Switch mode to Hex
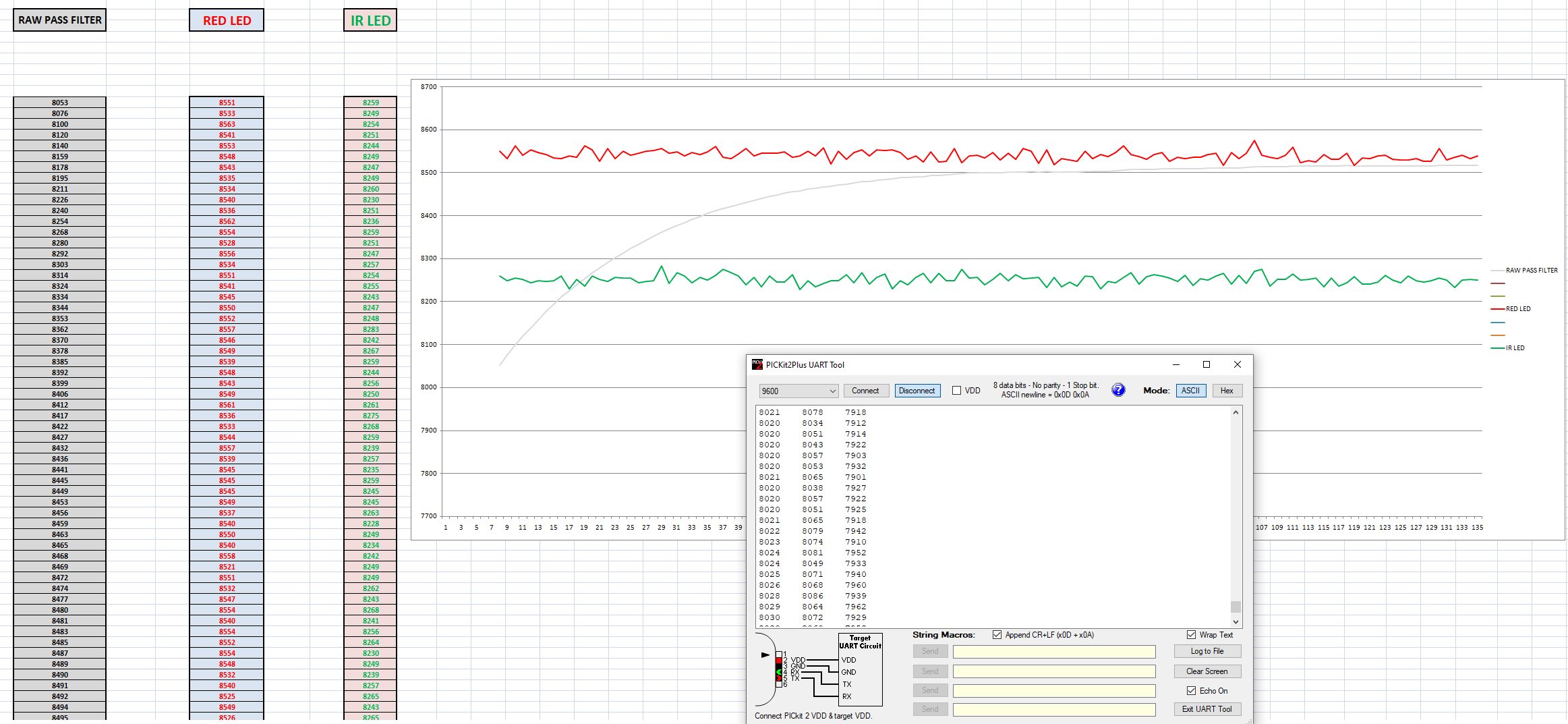 click(x=1226, y=391)
